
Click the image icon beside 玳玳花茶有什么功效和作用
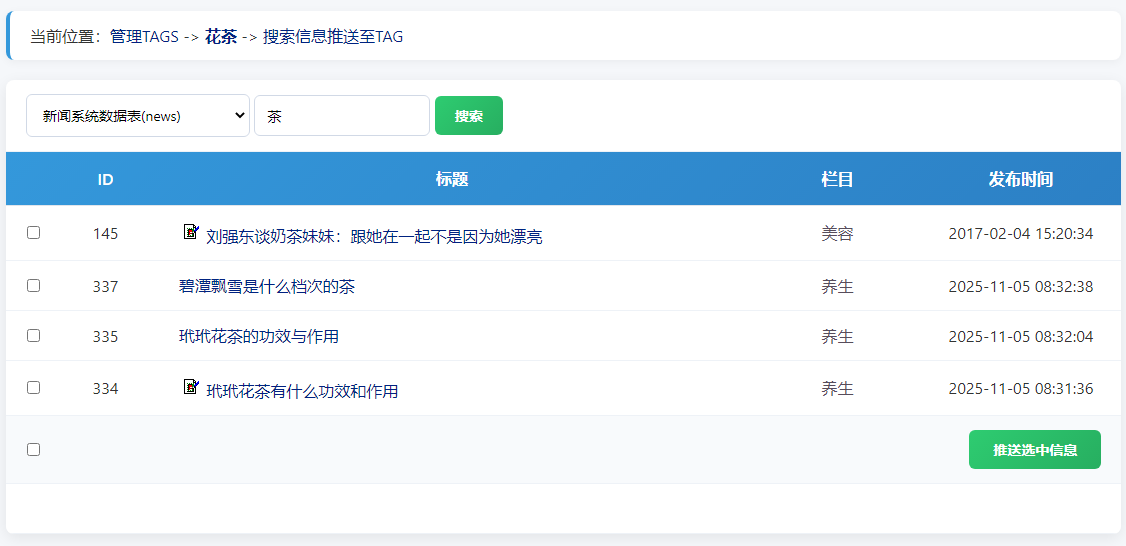click(x=191, y=387)
